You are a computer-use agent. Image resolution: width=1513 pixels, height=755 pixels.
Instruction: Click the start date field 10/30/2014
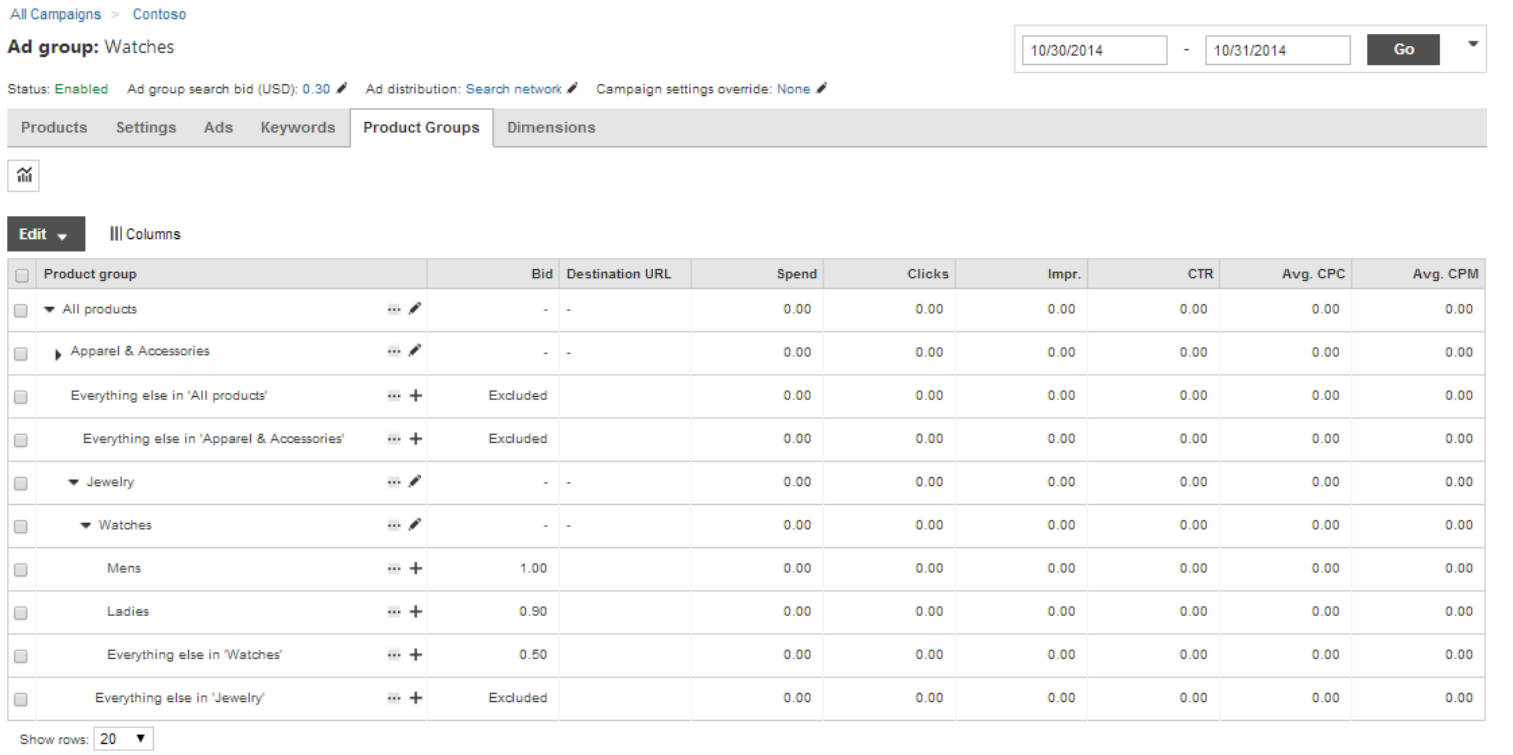pos(1094,50)
